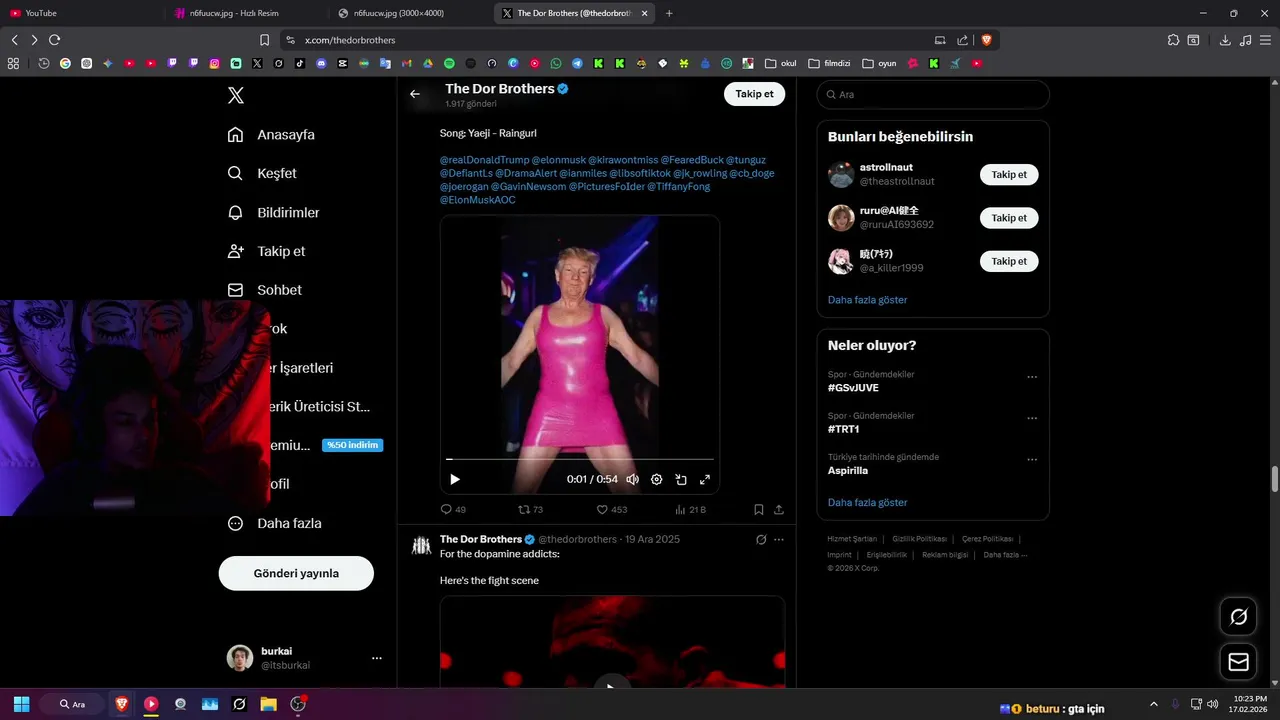Mute the video volume icon
This screenshot has height=720, width=1280.
[632, 479]
